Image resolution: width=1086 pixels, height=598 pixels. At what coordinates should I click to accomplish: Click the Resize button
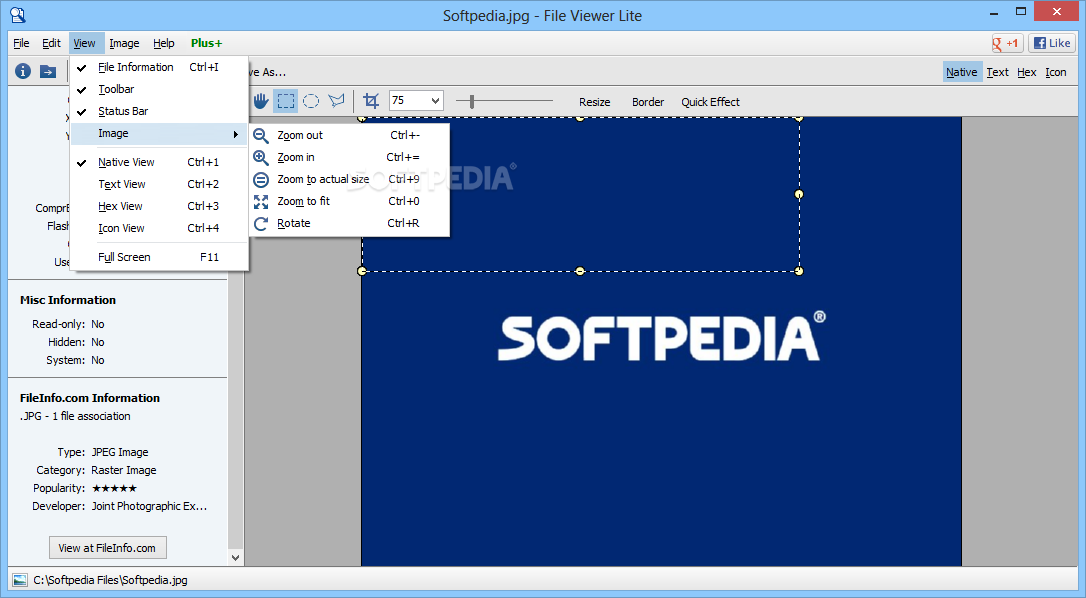click(x=594, y=102)
